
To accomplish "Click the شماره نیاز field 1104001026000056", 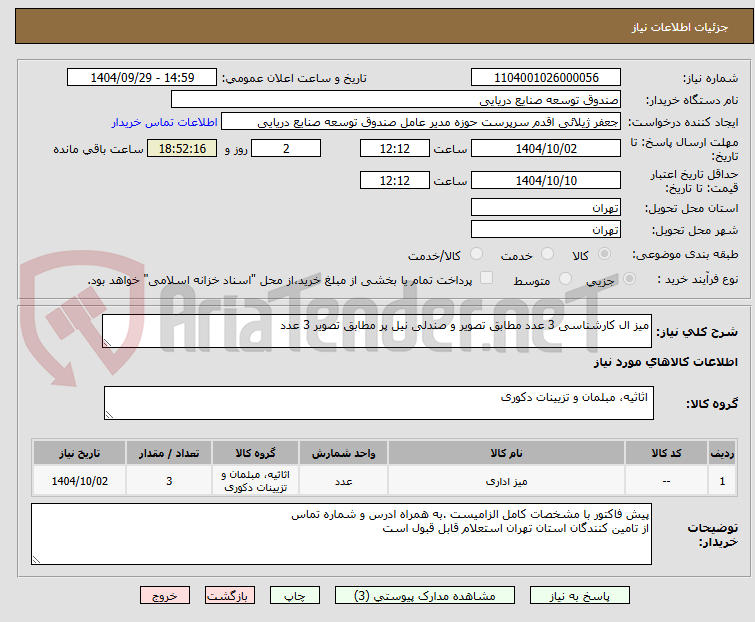I will coord(546,78).
